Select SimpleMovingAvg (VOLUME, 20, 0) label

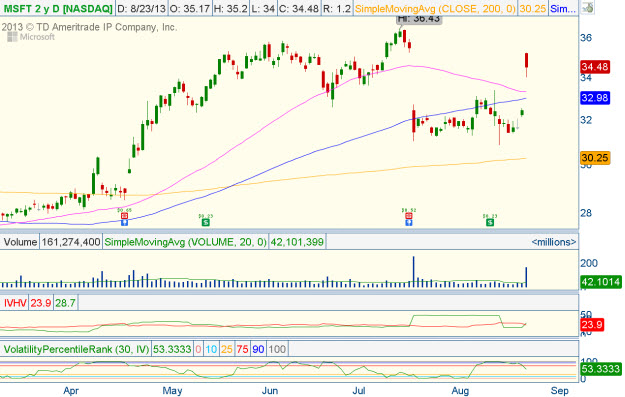(185, 242)
